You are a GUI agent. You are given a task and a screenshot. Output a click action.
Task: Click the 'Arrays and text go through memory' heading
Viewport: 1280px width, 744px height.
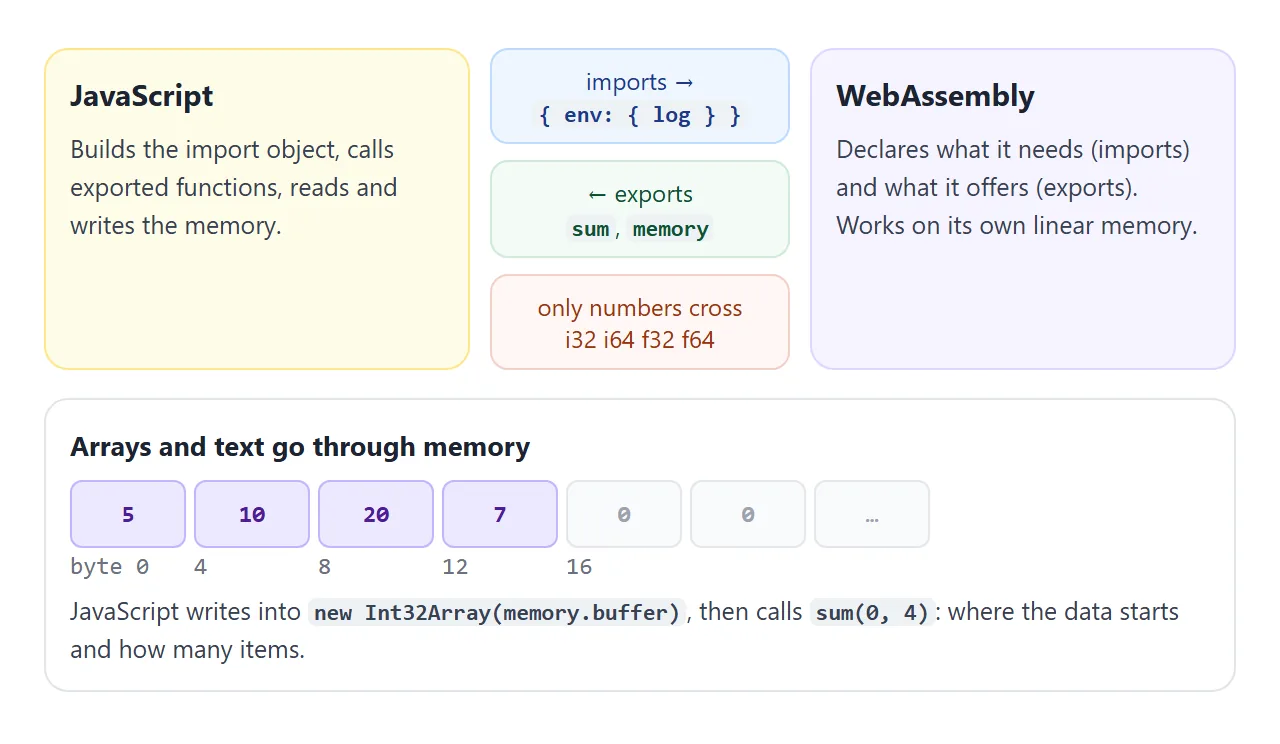[x=300, y=447]
